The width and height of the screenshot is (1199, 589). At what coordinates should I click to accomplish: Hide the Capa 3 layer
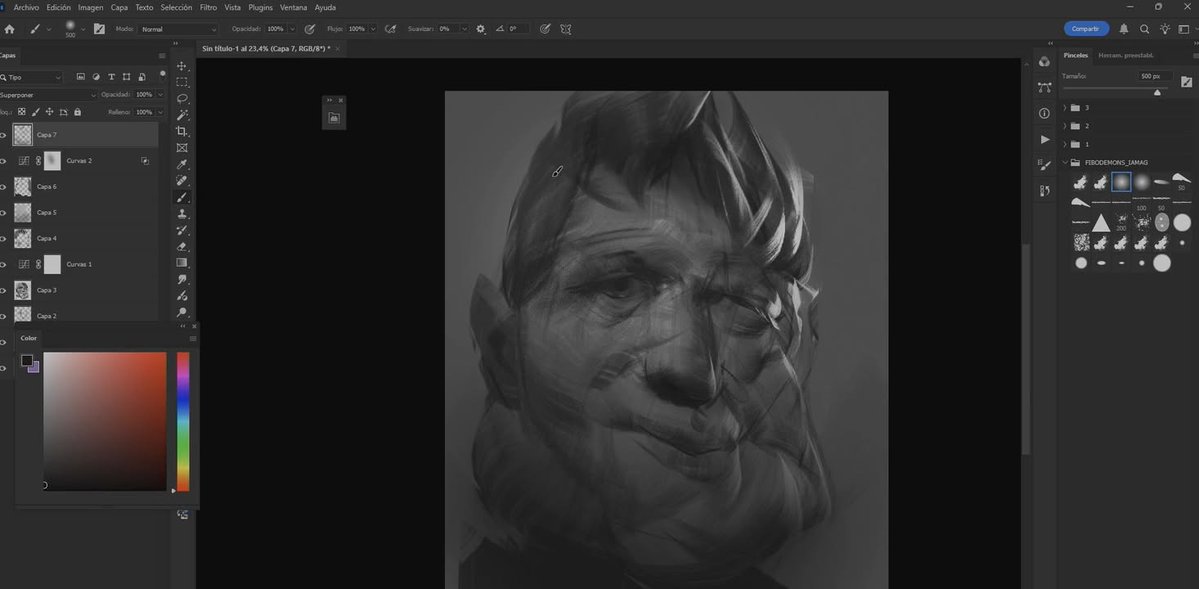[x=3, y=291]
